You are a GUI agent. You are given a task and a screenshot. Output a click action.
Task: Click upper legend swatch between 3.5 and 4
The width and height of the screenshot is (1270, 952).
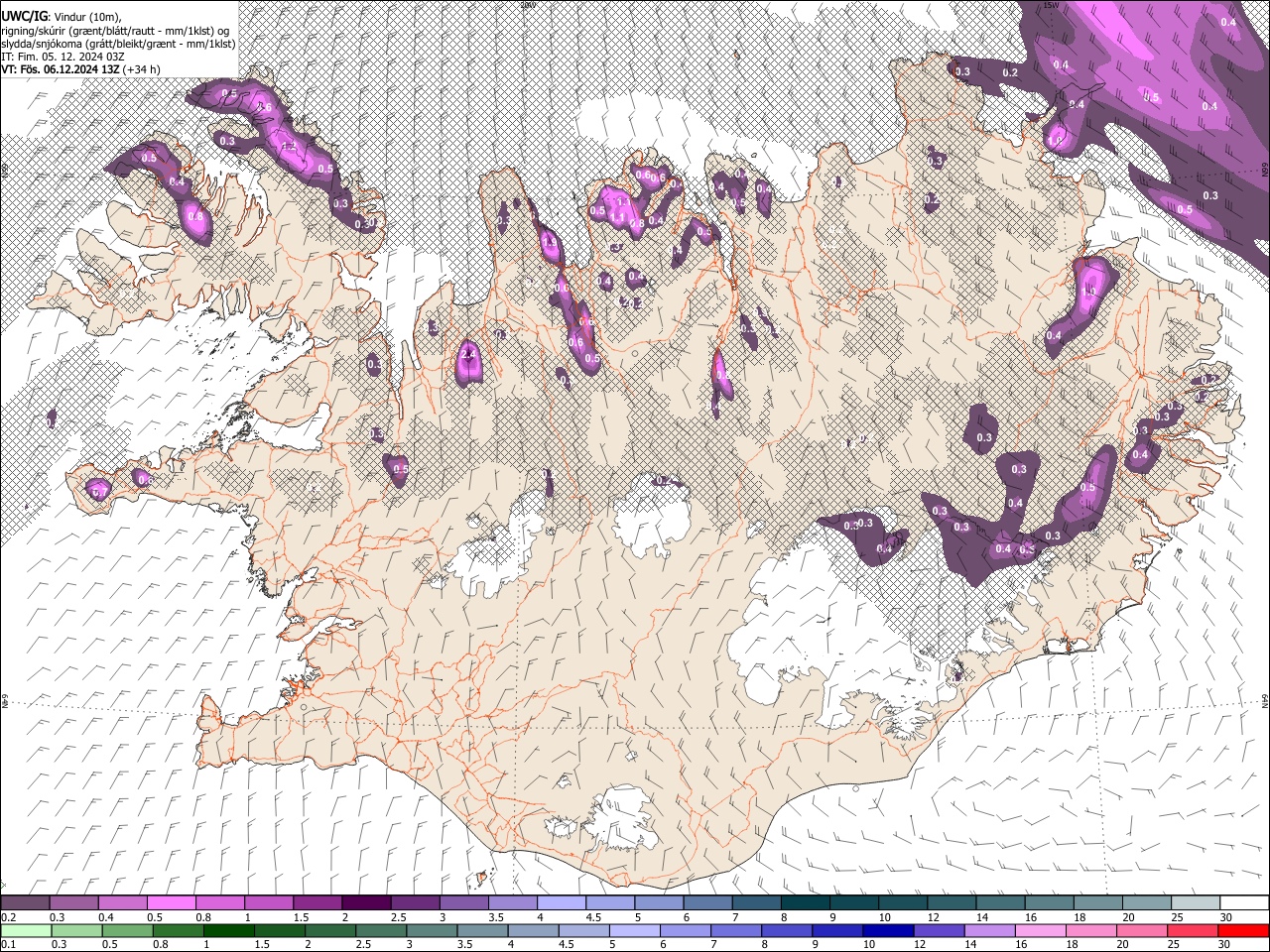click(514, 902)
